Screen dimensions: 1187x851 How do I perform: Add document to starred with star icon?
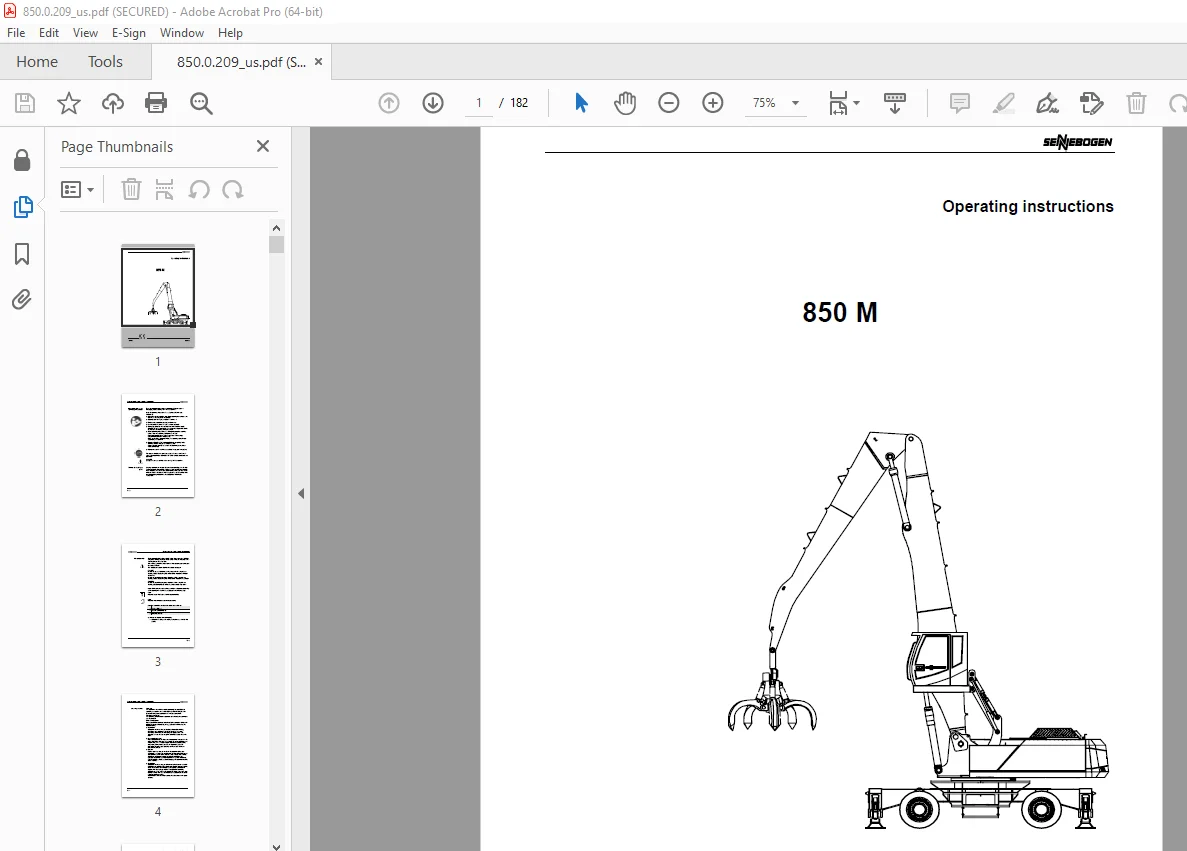69,103
